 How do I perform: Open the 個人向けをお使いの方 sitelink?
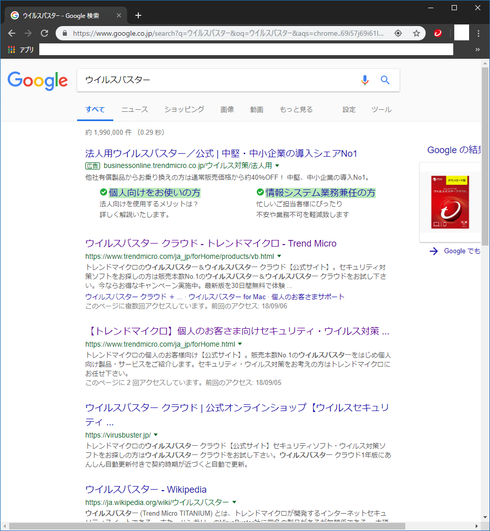coord(155,193)
